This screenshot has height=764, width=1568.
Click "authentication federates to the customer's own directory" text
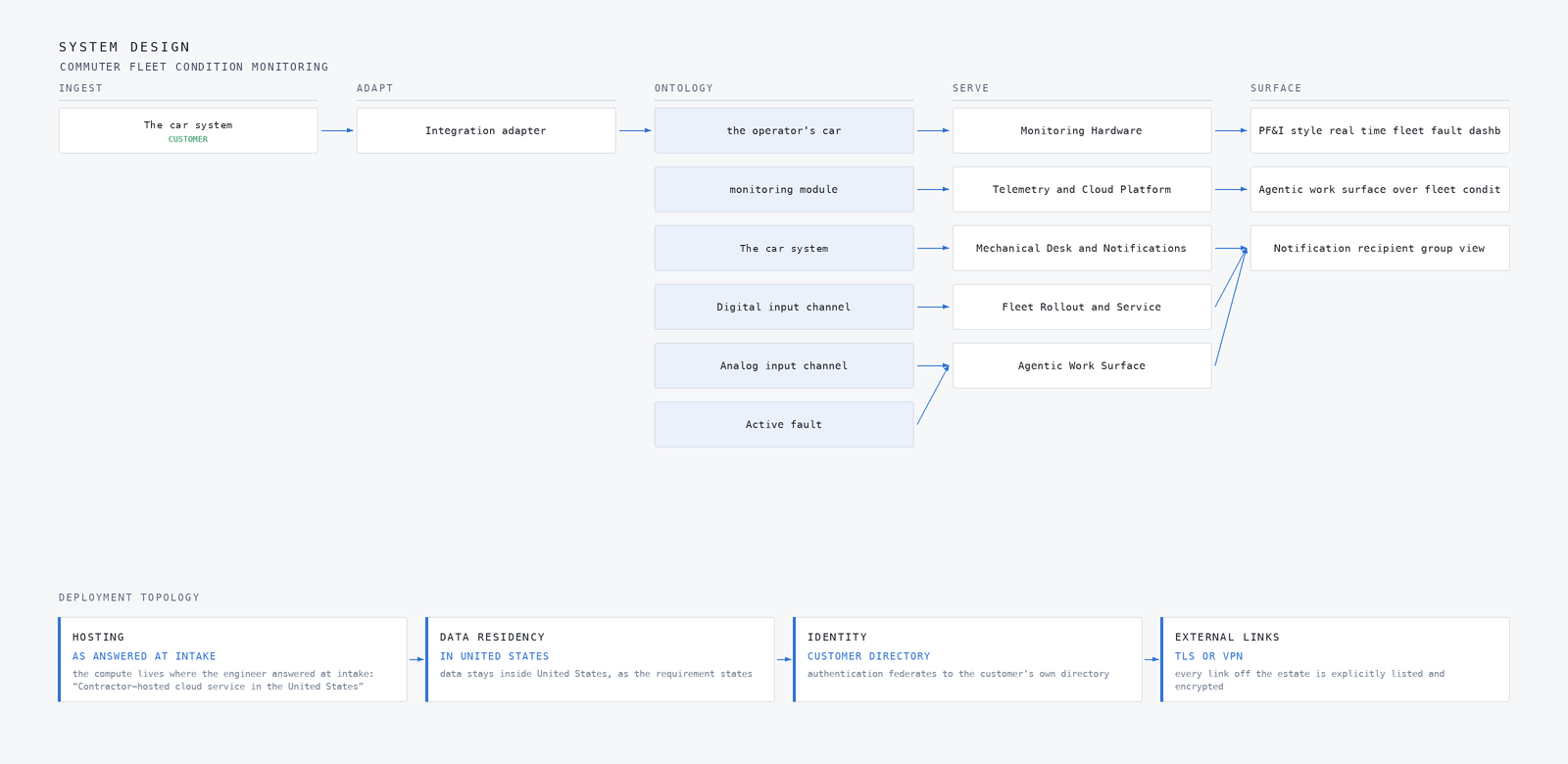958,674
